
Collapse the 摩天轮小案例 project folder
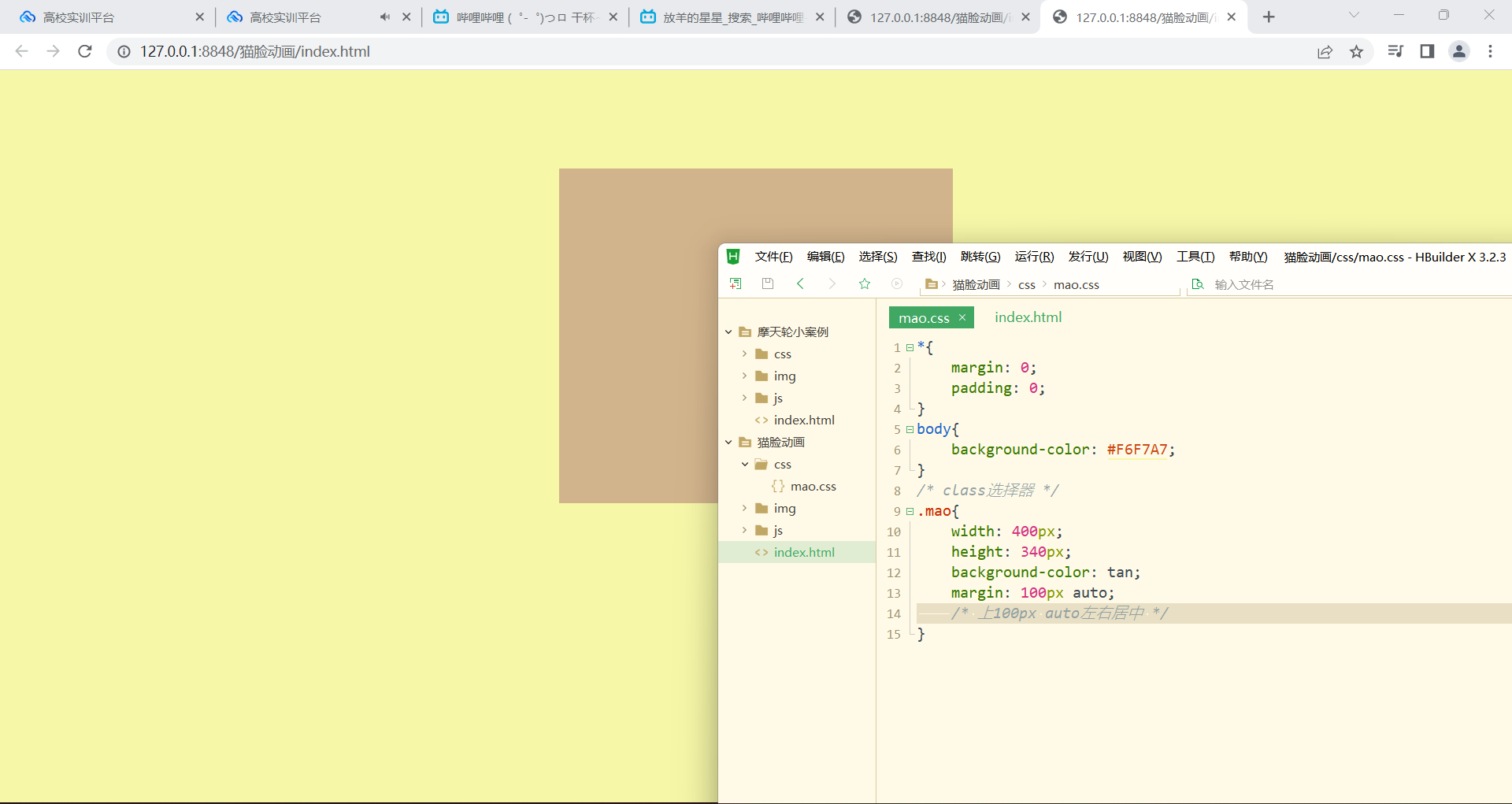click(x=728, y=332)
